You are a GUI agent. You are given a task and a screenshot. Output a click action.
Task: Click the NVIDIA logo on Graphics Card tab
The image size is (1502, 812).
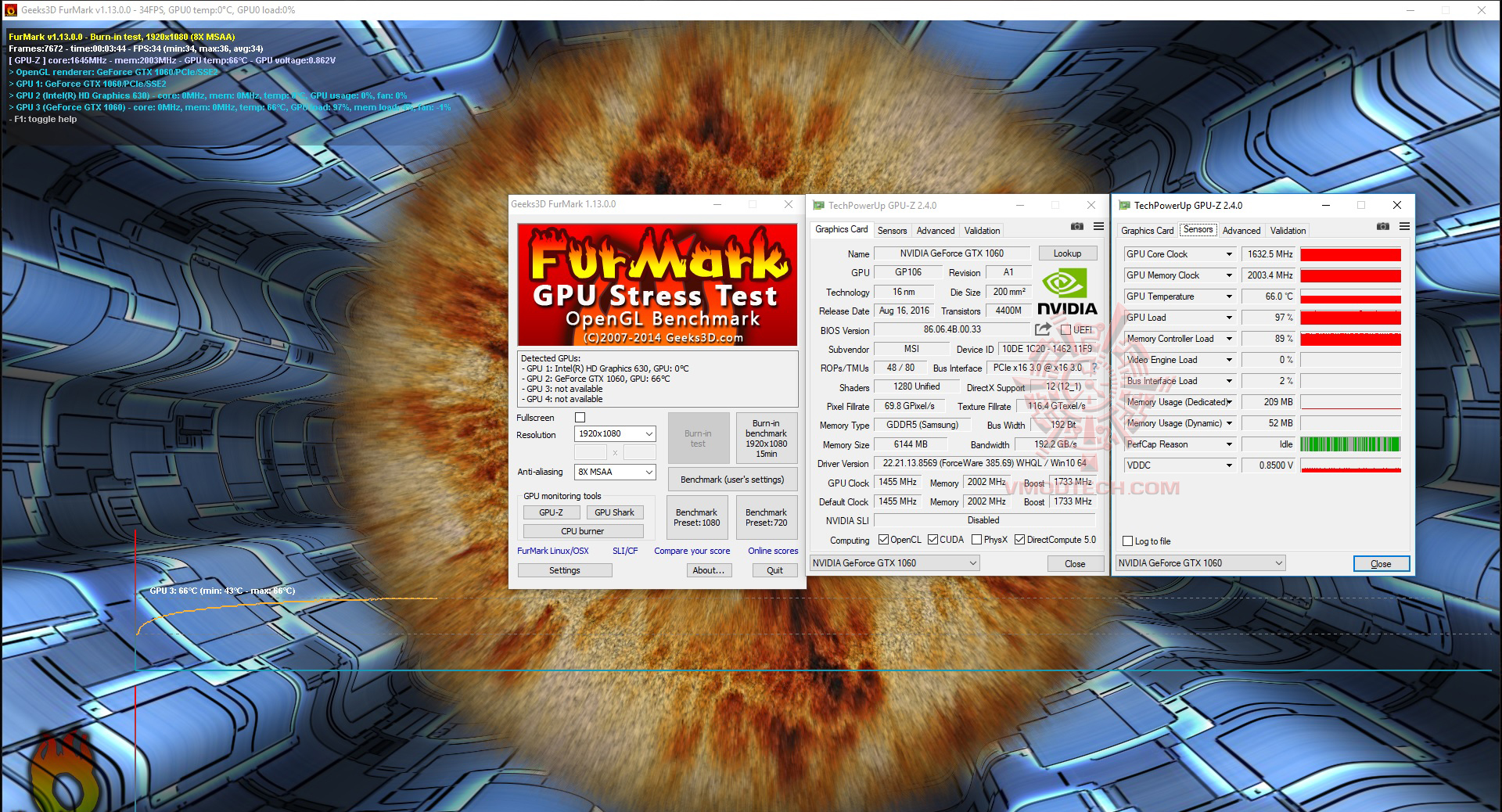(x=1066, y=289)
